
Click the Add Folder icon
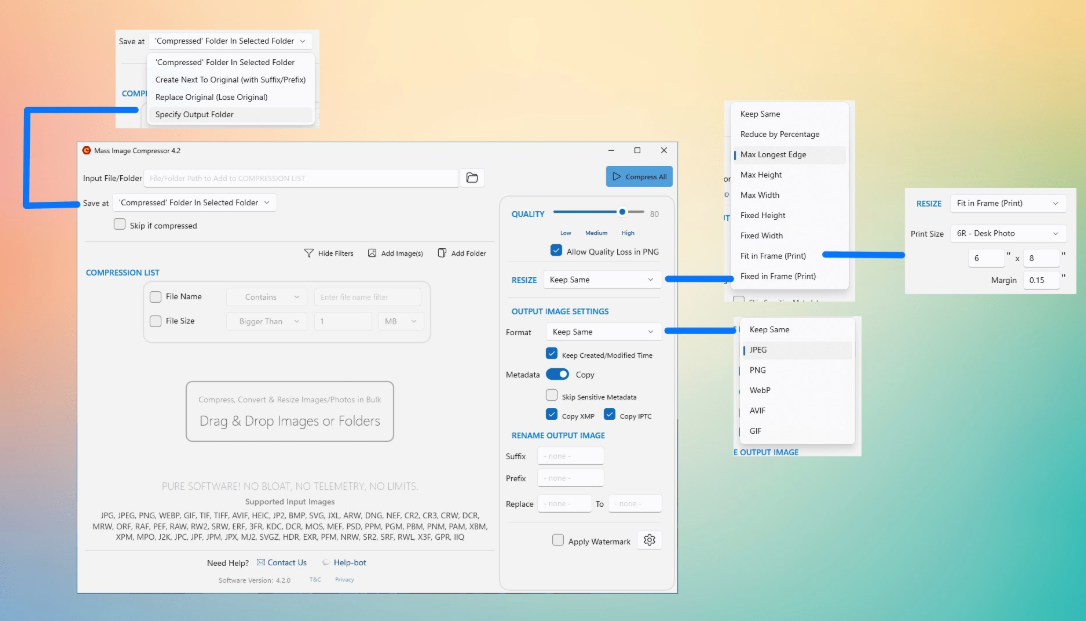(x=442, y=254)
